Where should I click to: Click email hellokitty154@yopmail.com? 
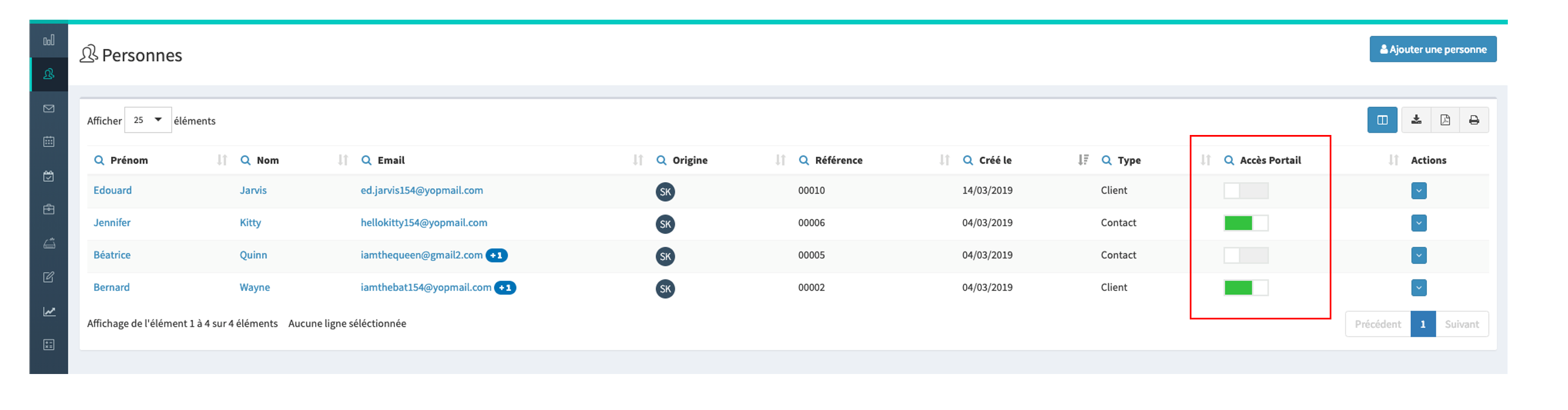click(424, 222)
